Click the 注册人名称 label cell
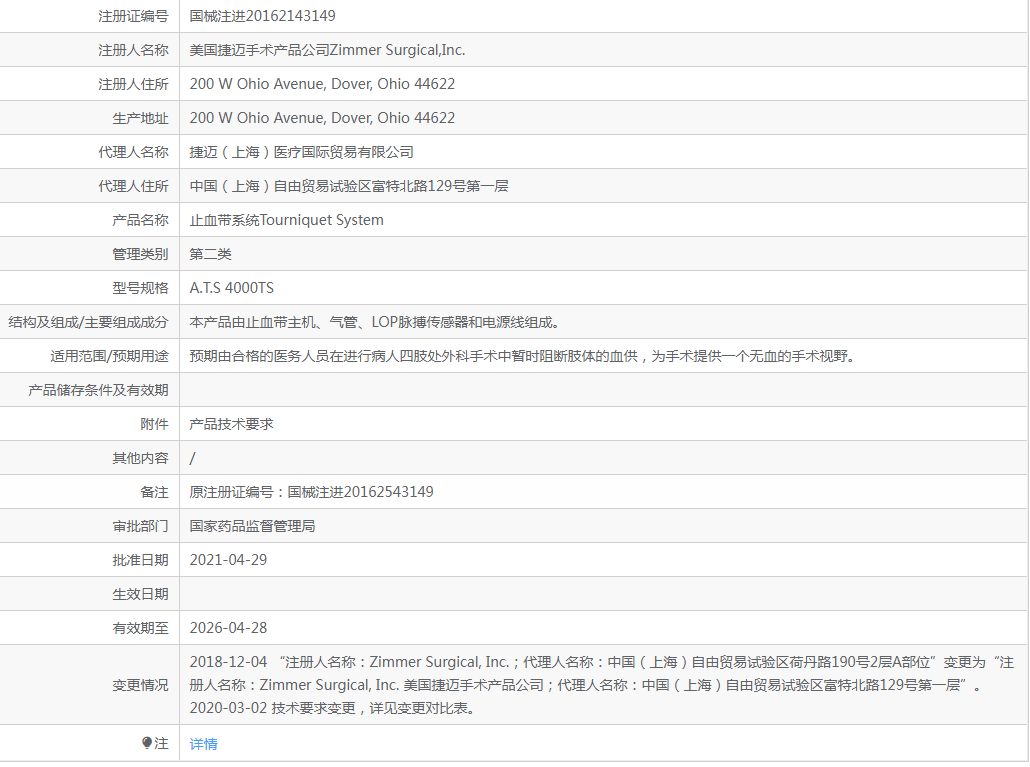1030x767 pixels. click(133, 50)
